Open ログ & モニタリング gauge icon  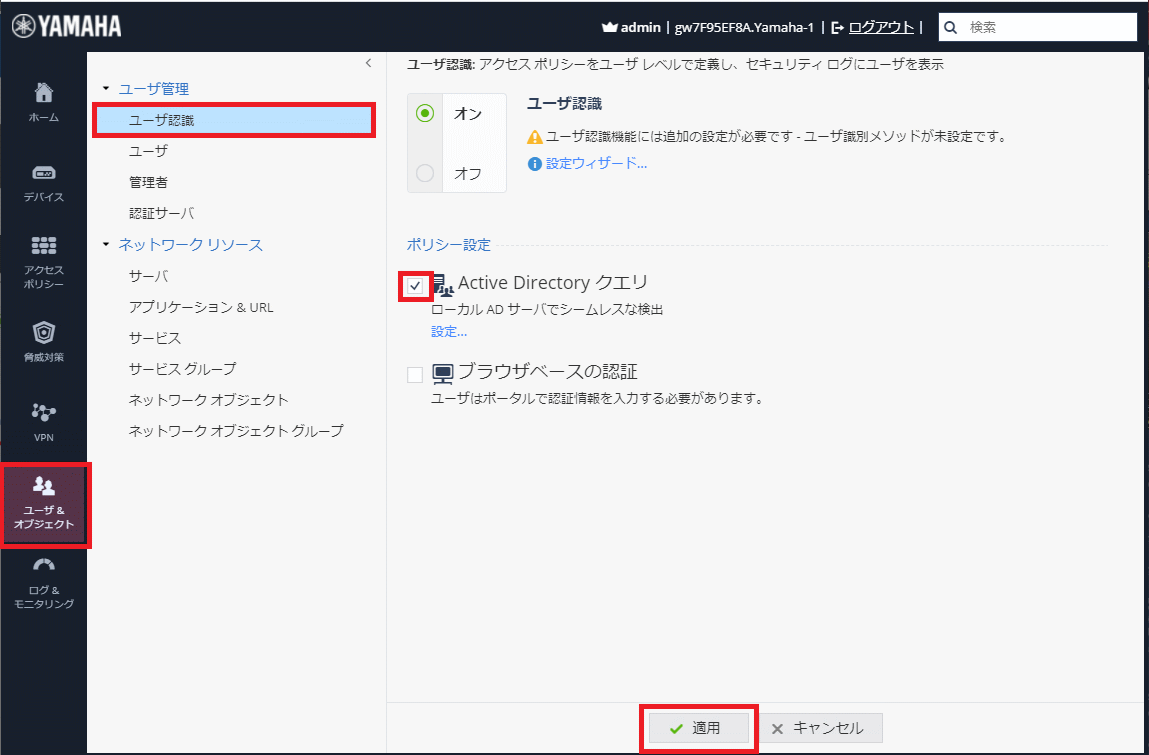43,566
